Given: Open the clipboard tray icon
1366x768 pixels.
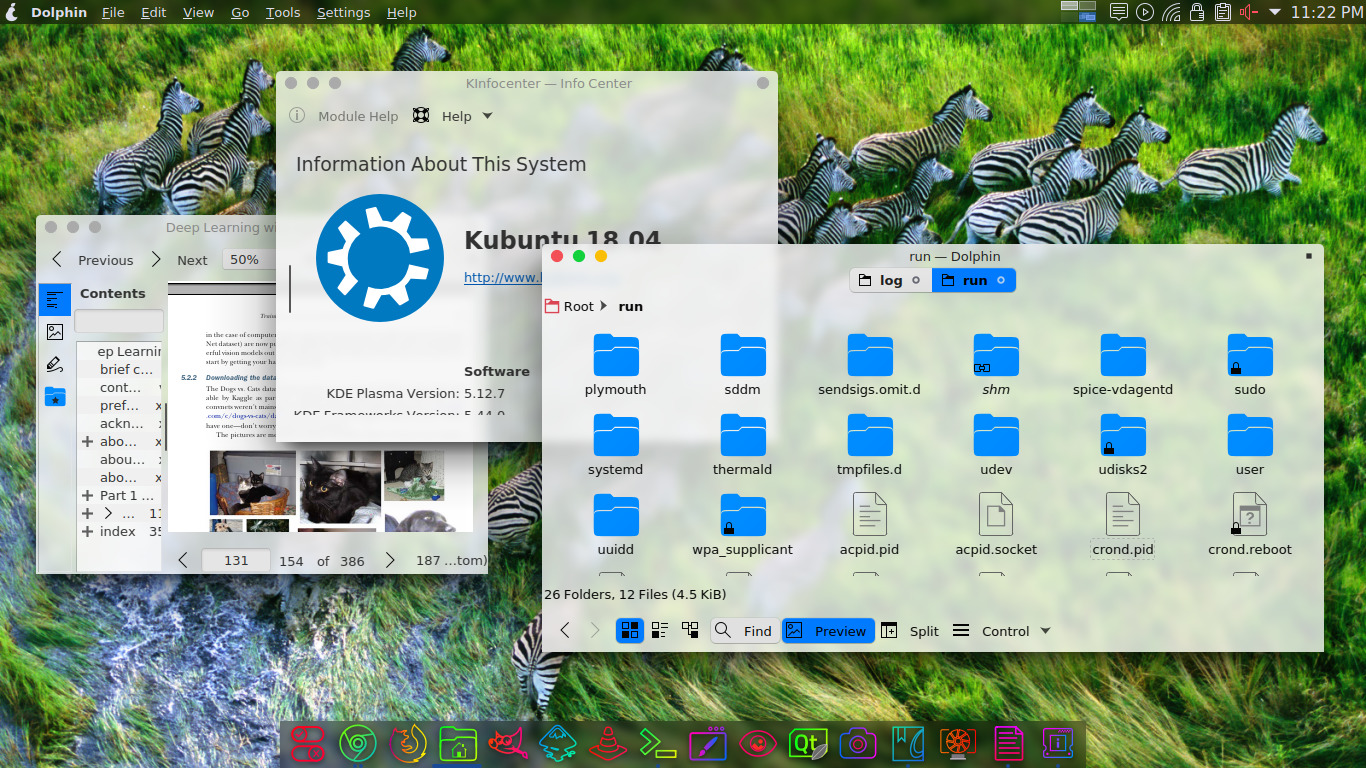Looking at the screenshot, I should 1222,12.
